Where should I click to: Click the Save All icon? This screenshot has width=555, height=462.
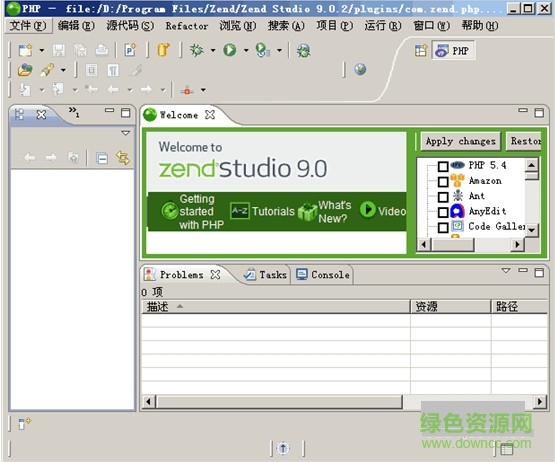[x=80, y=50]
